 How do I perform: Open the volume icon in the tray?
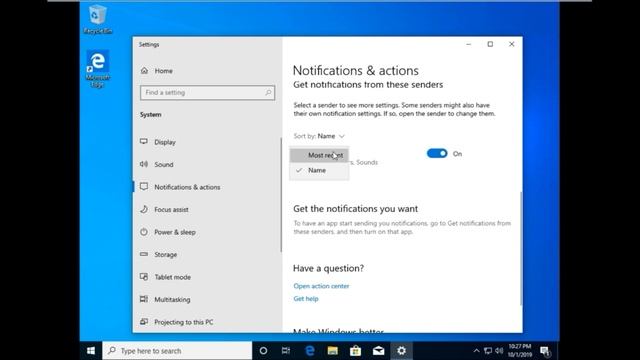[x=499, y=351]
